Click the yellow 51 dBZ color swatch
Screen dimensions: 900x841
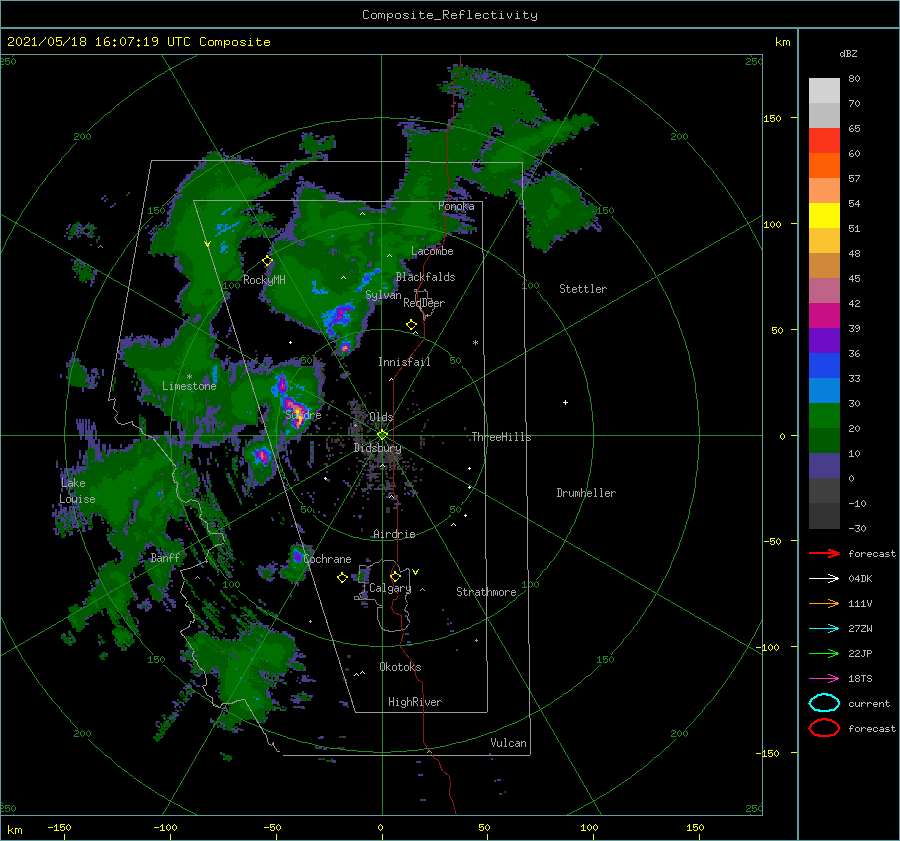coord(824,216)
